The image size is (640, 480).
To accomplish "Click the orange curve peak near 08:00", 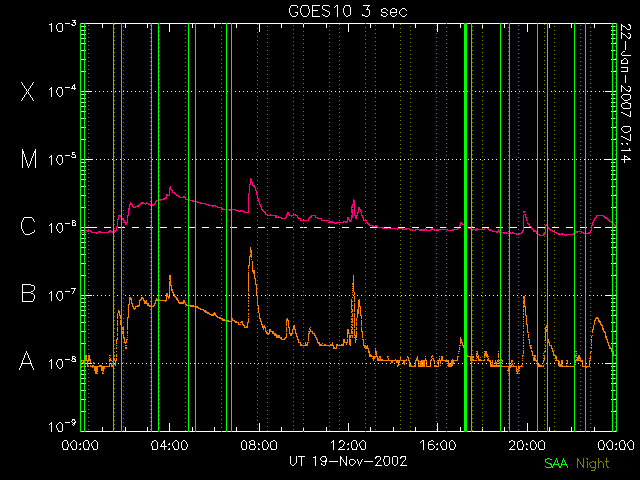I will (251, 248).
